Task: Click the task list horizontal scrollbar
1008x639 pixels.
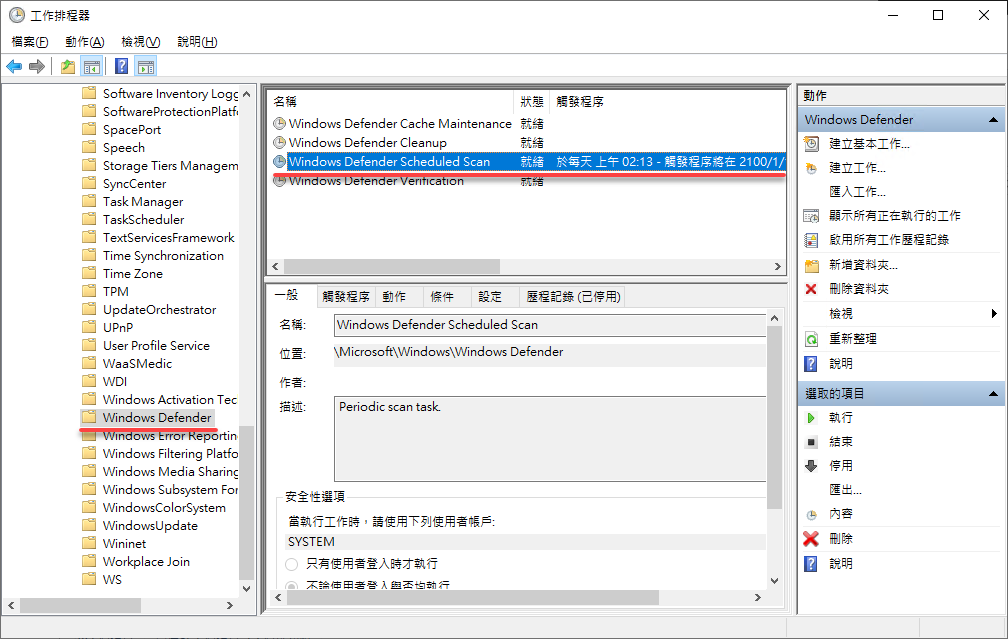Action: click(526, 266)
